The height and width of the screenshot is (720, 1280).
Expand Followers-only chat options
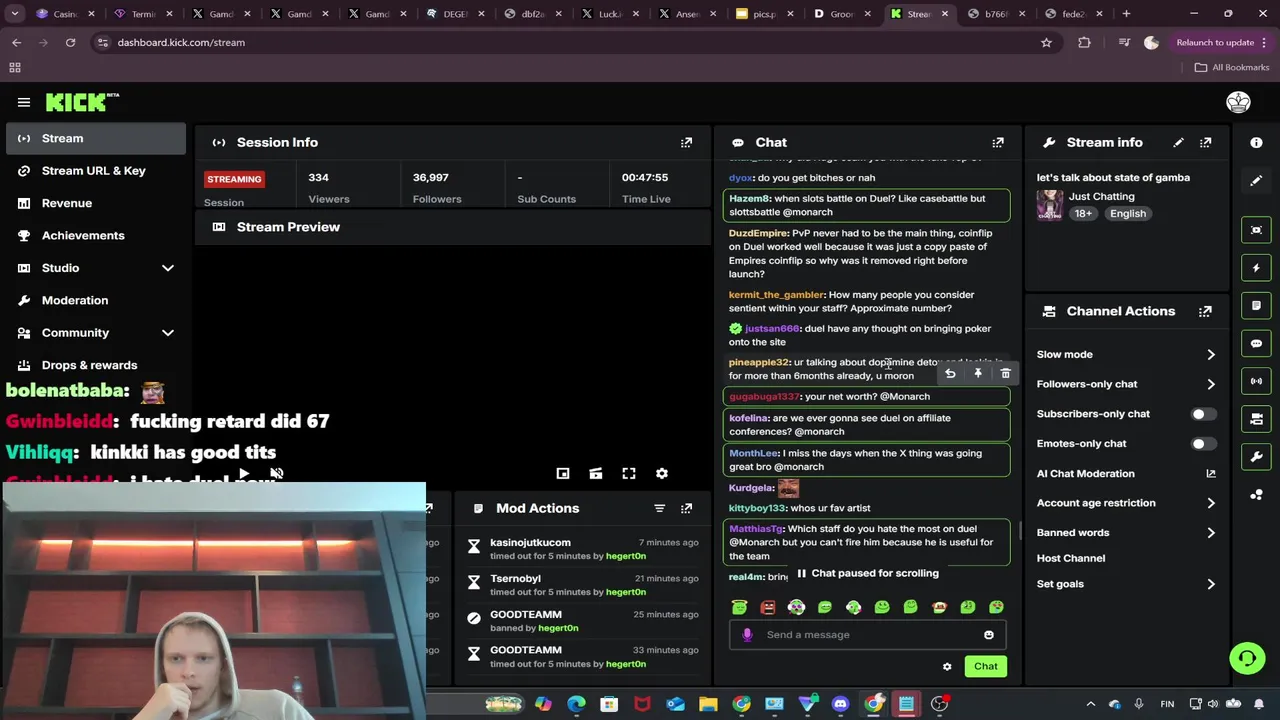point(1211,384)
